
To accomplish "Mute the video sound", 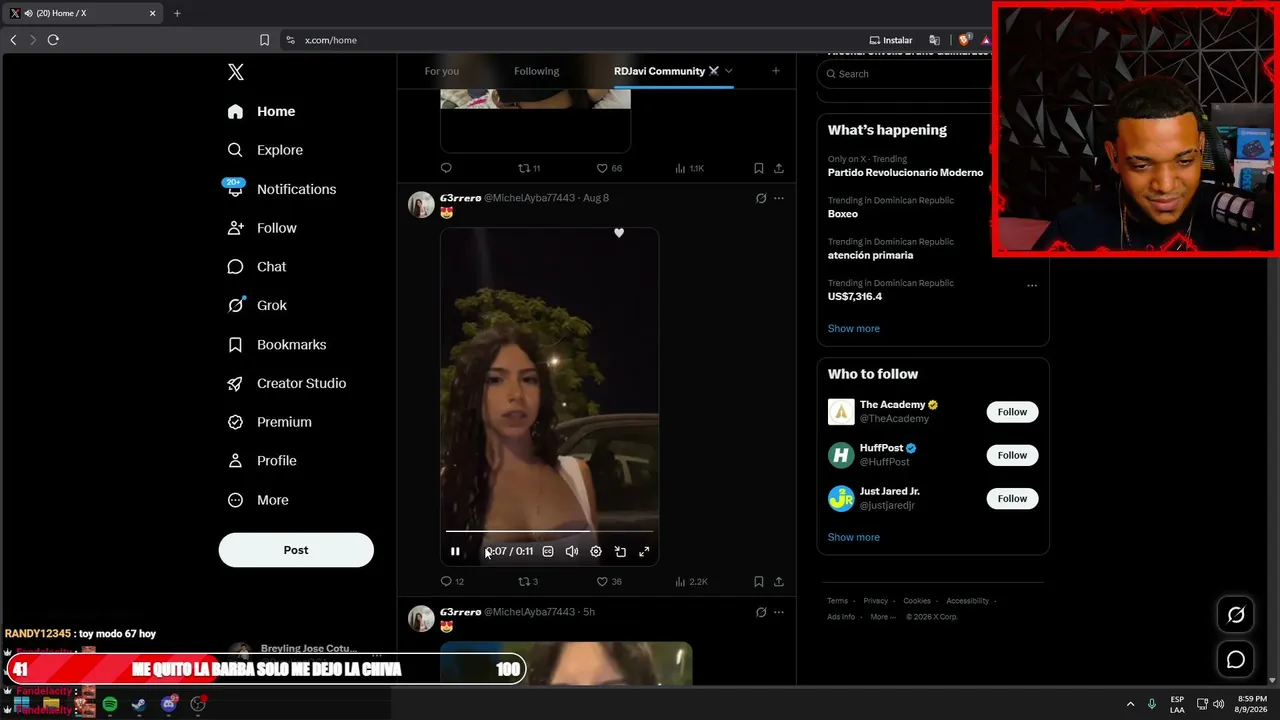I will pyautogui.click(x=572, y=551).
